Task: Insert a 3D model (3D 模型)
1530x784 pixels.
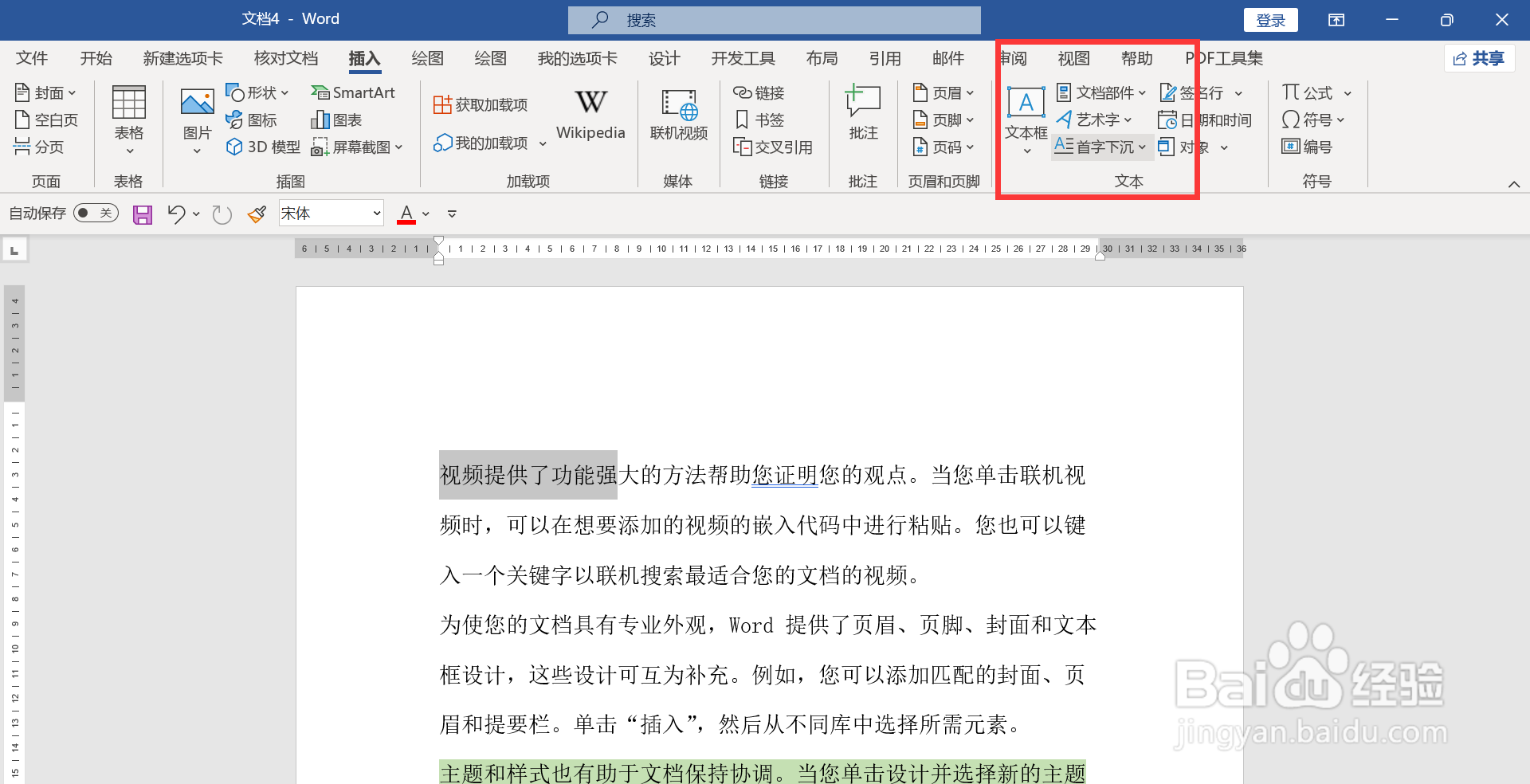Action: pos(263,147)
